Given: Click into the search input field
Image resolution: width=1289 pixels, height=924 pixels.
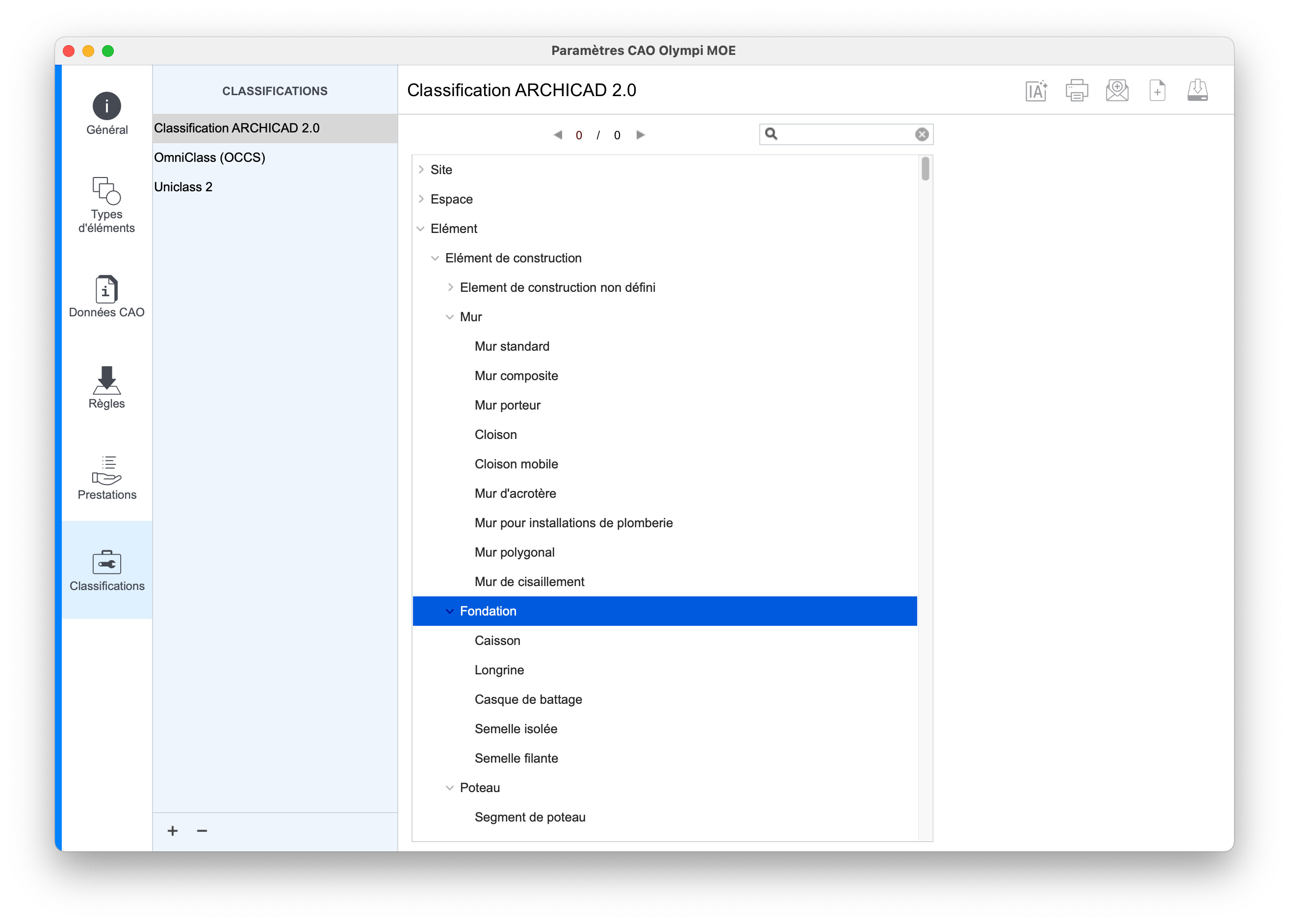Looking at the screenshot, I should tap(845, 134).
